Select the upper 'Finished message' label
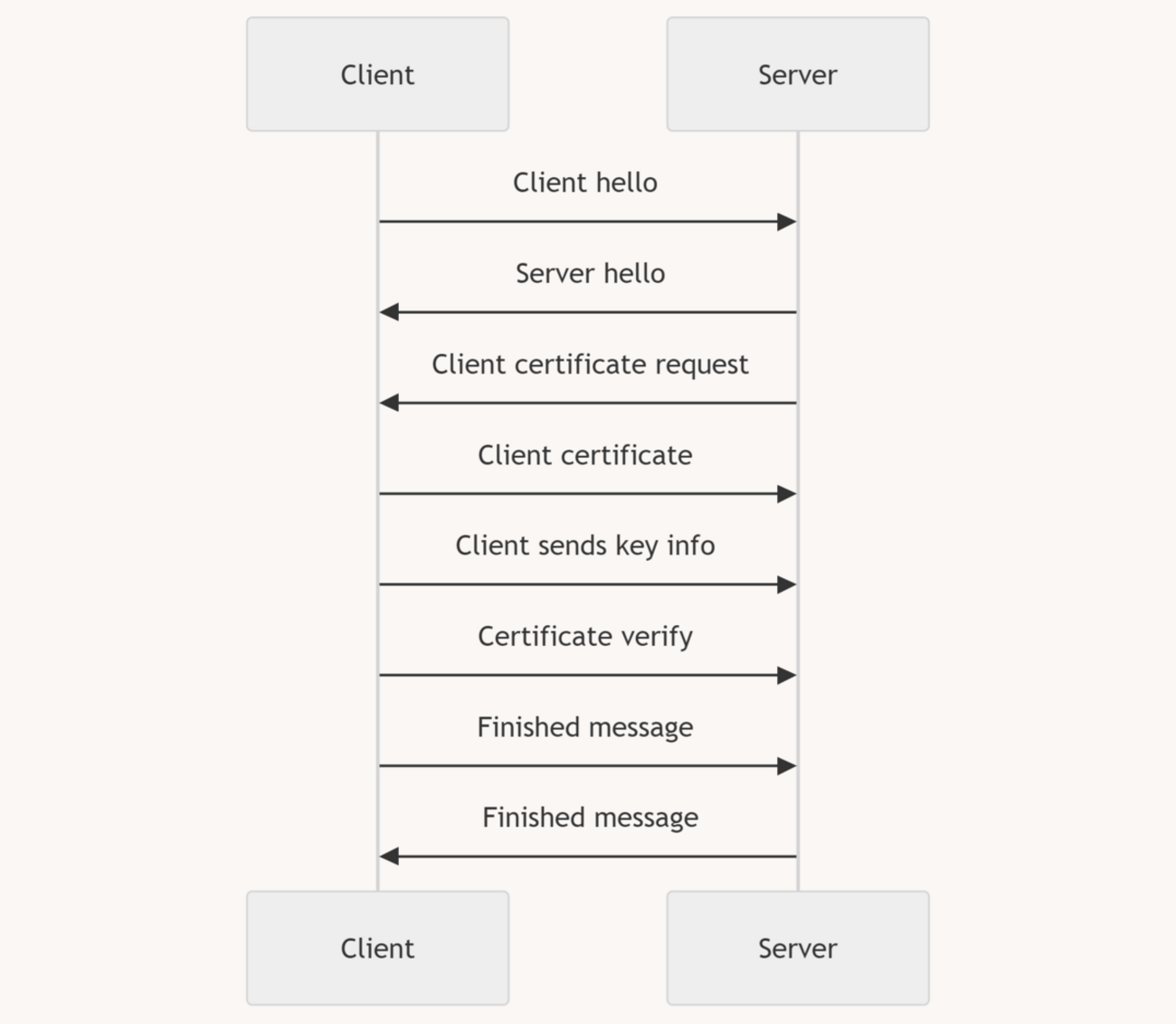The width and height of the screenshot is (1176, 1024). [585, 727]
